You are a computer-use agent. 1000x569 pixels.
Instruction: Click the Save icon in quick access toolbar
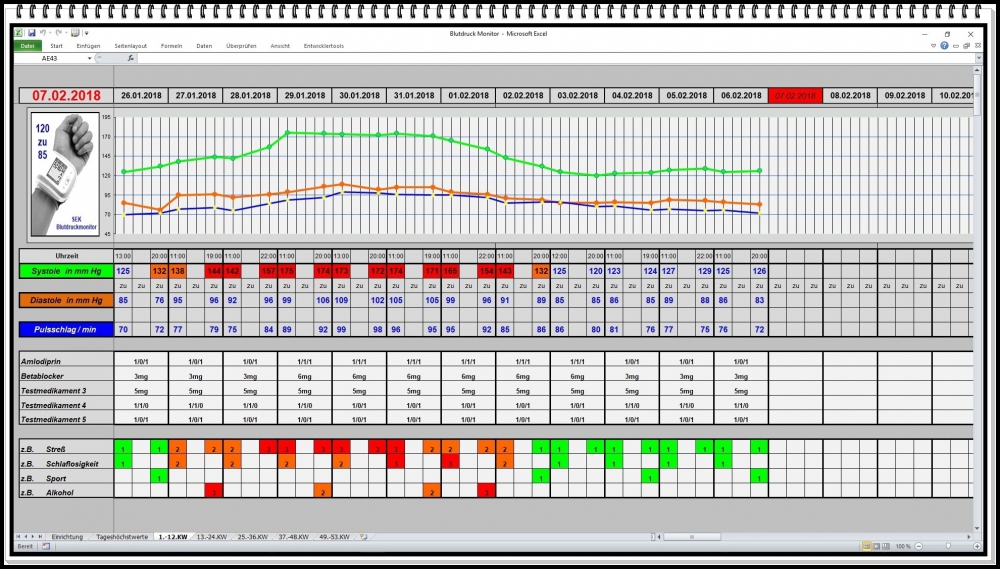point(32,33)
